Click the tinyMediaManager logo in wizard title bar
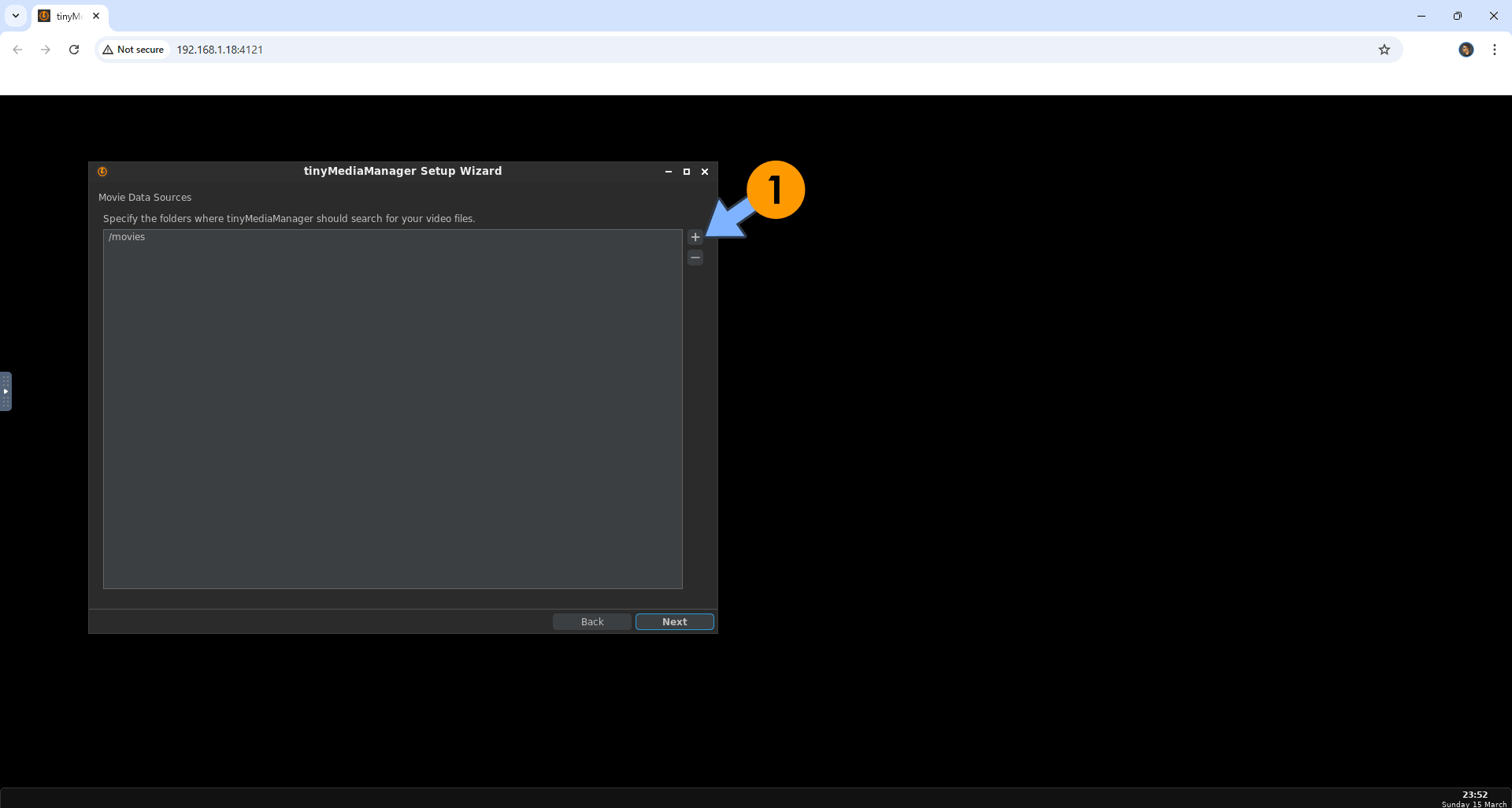The width and height of the screenshot is (1512, 808). [x=102, y=172]
